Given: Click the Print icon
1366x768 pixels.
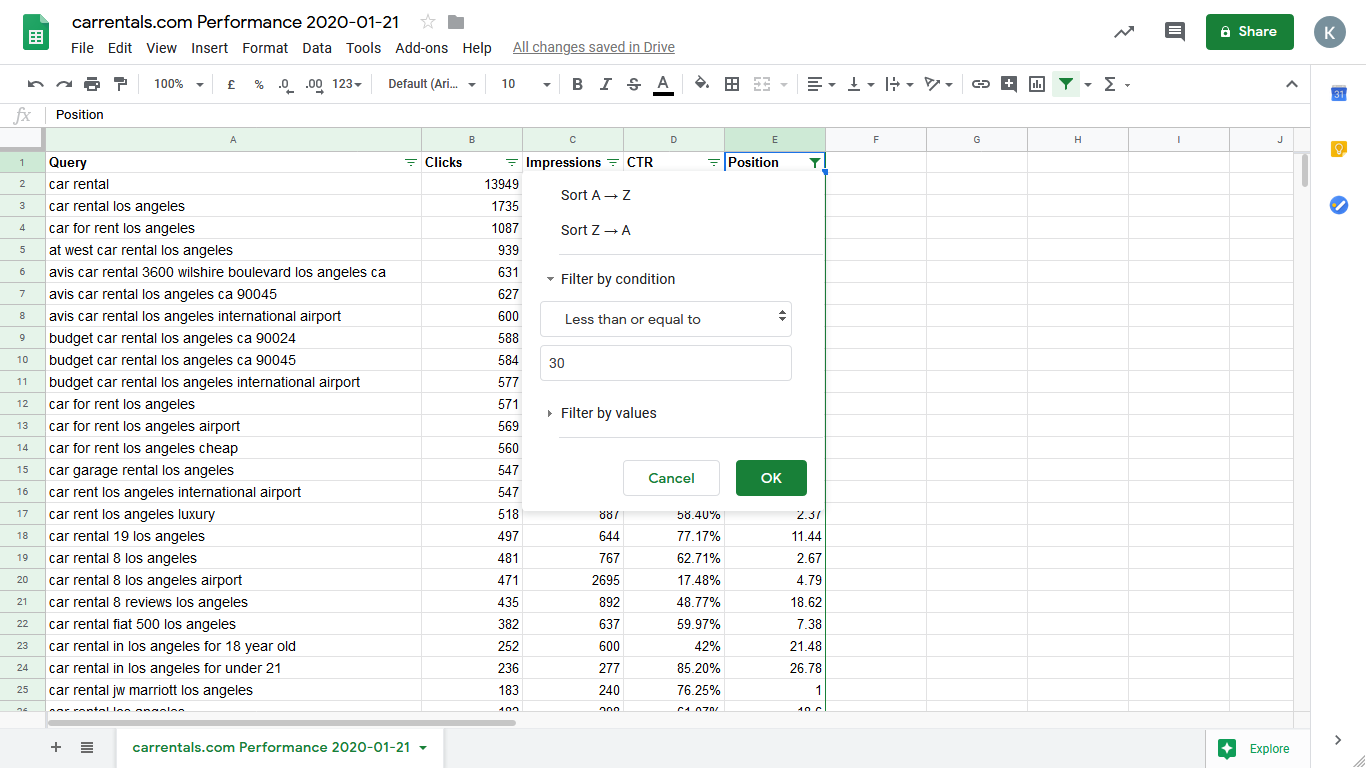Looking at the screenshot, I should pos(92,84).
